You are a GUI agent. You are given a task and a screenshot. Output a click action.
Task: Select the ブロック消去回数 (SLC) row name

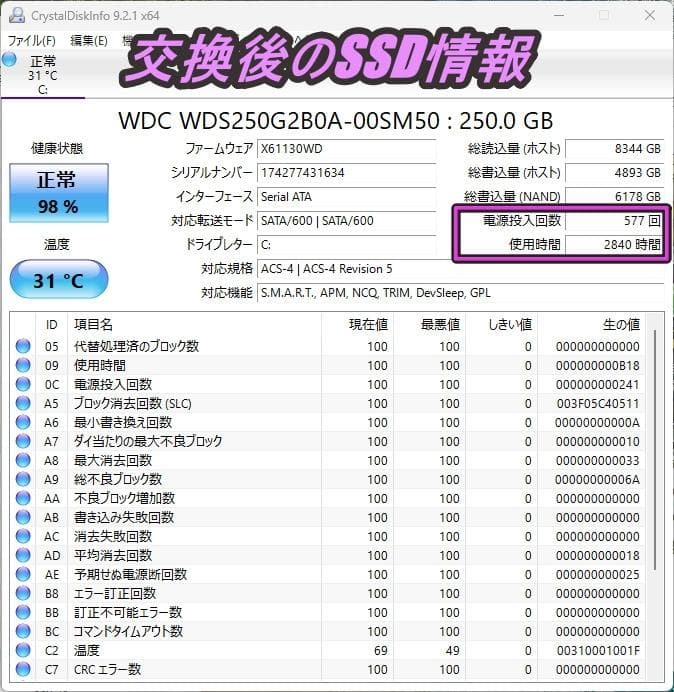tap(132, 403)
